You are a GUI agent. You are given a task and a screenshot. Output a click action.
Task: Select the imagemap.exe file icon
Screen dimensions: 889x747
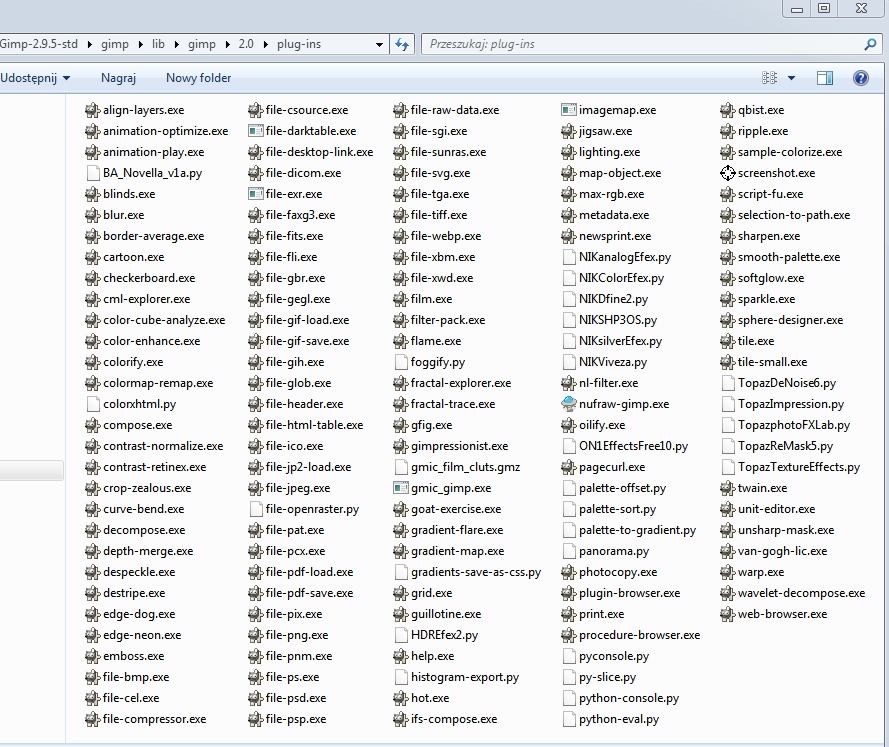(569, 110)
